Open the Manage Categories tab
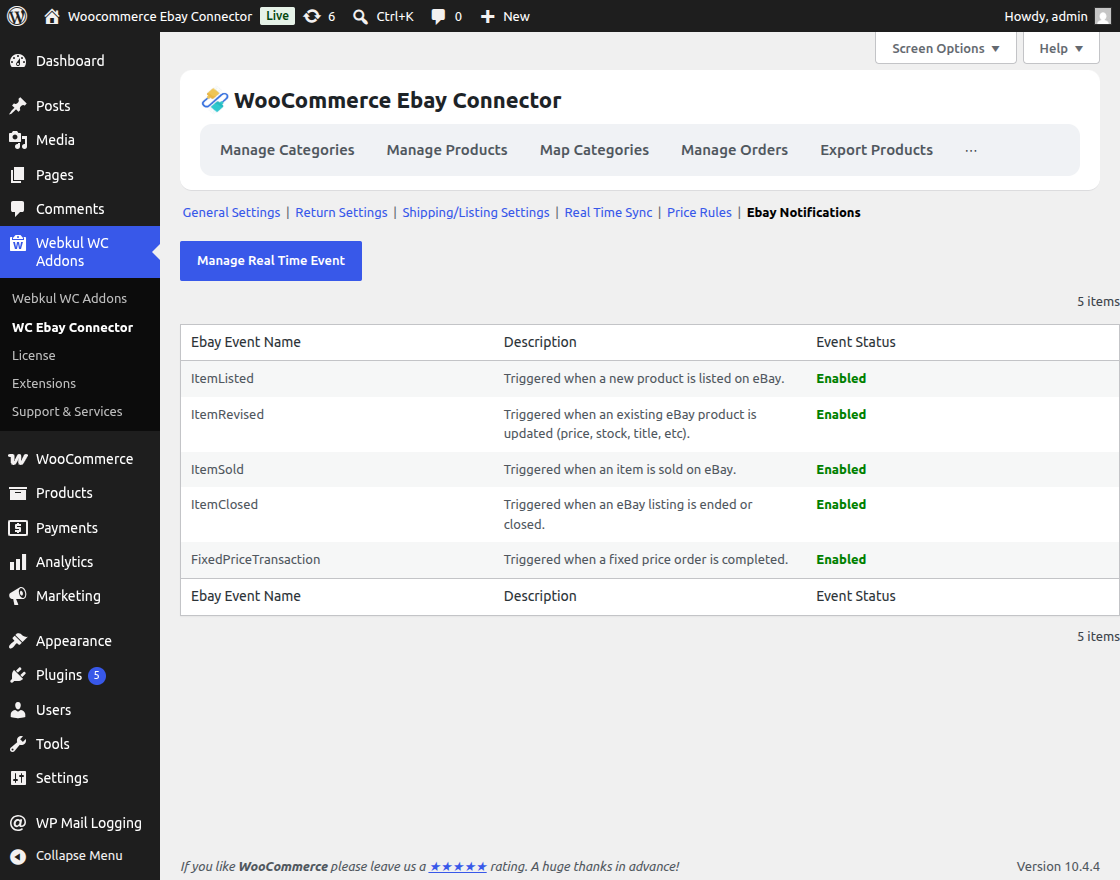Image resolution: width=1120 pixels, height=880 pixels. coord(287,150)
